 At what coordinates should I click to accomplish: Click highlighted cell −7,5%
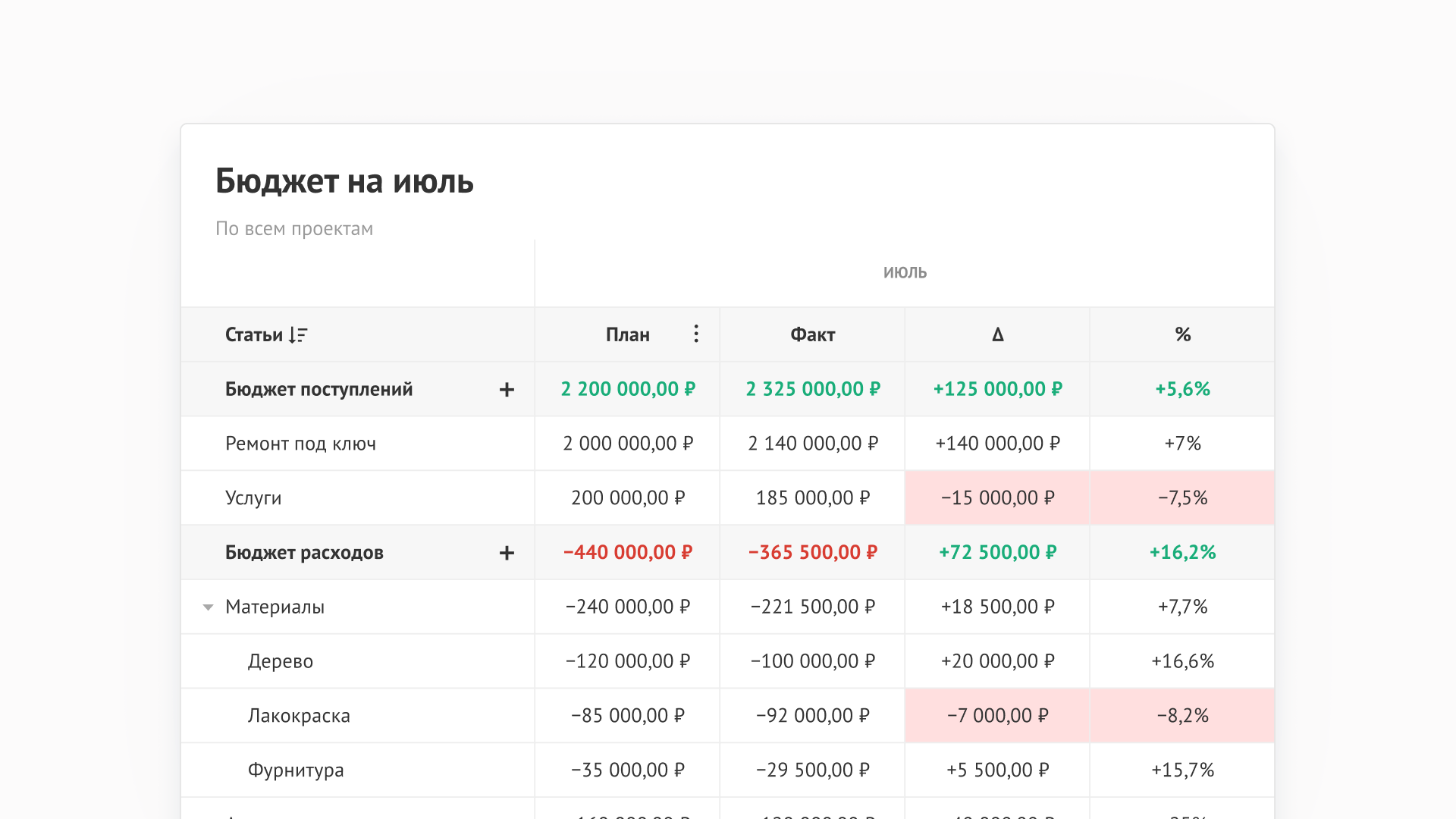tap(1182, 497)
